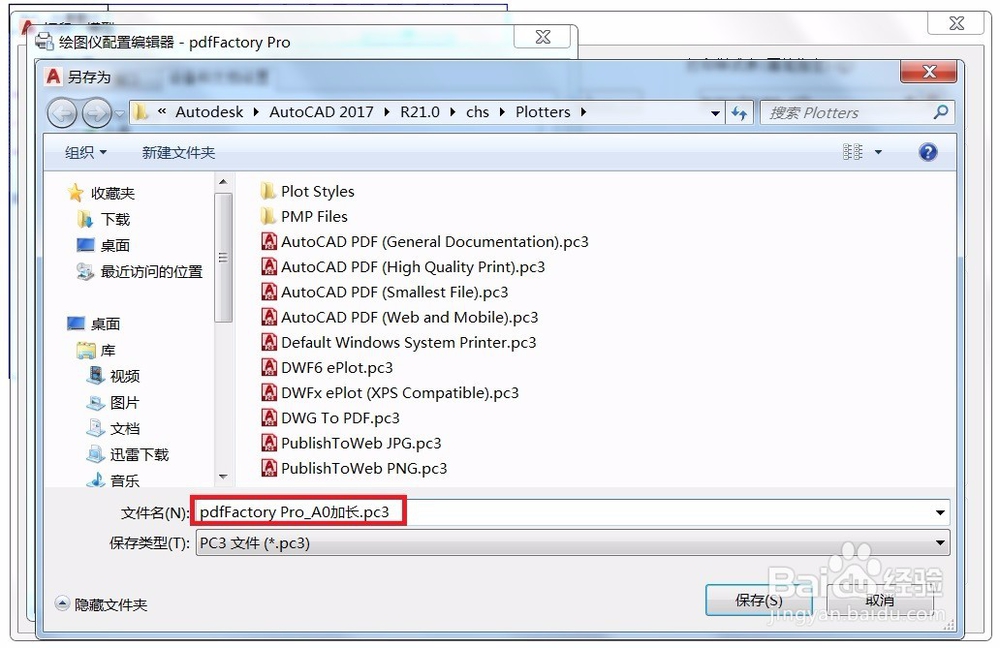Select 文档 library
Image resolution: width=1000 pixels, height=648 pixels.
coord(113,428)
